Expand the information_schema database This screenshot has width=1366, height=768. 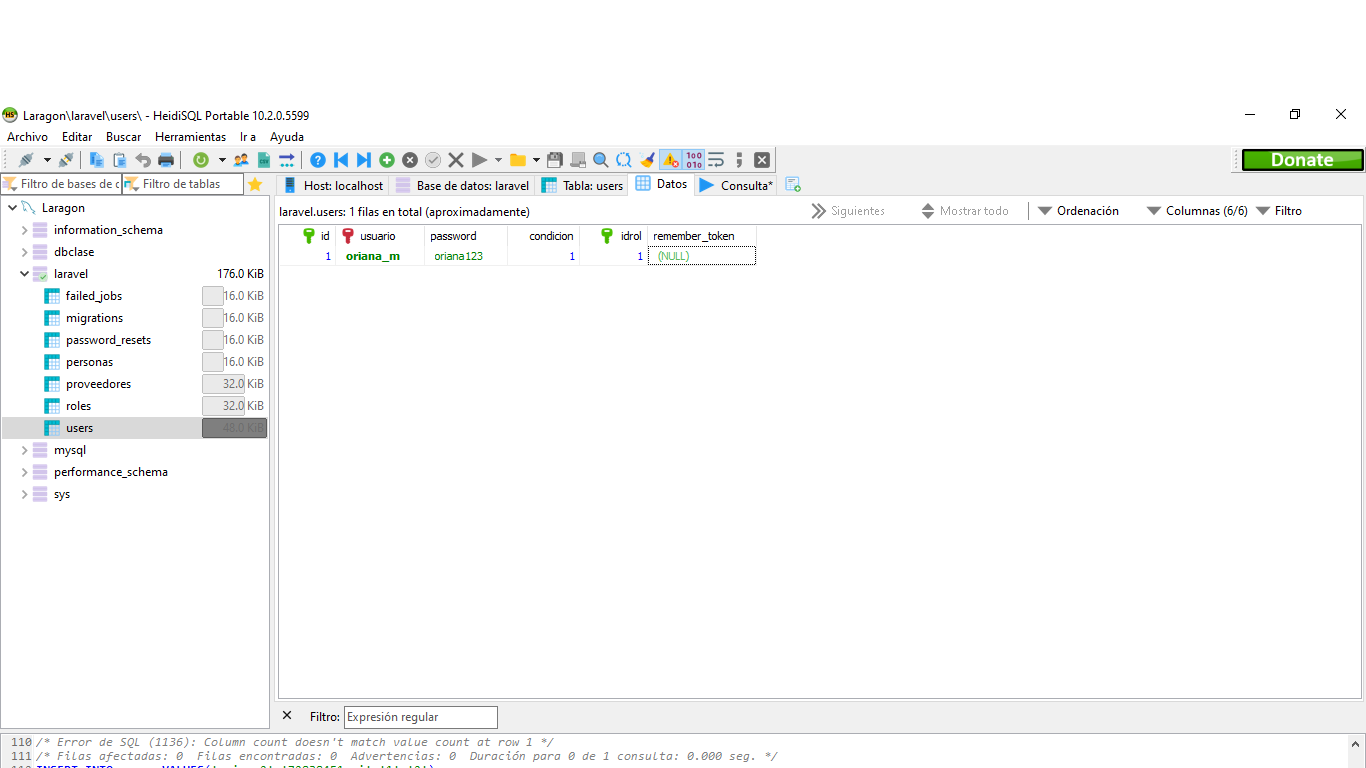click(25, 230)
